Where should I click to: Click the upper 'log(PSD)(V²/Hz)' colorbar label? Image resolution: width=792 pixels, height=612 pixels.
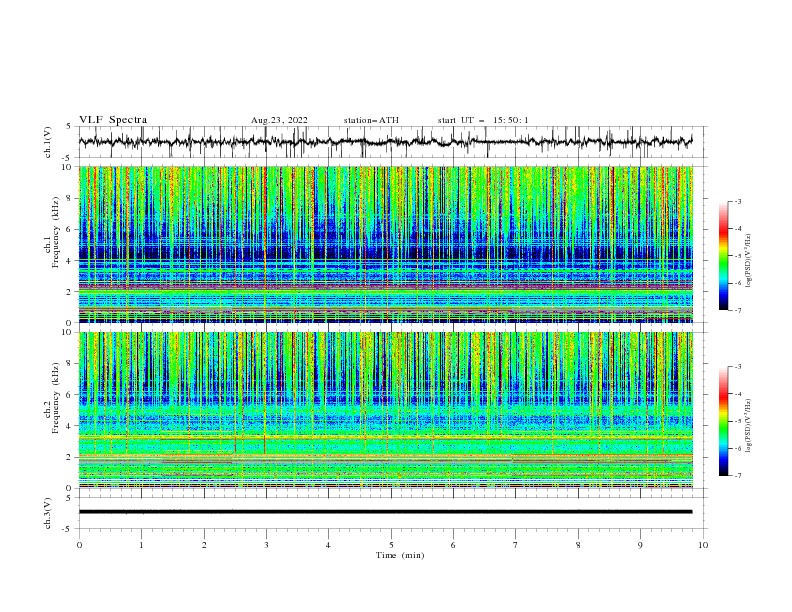click(749, 261)
